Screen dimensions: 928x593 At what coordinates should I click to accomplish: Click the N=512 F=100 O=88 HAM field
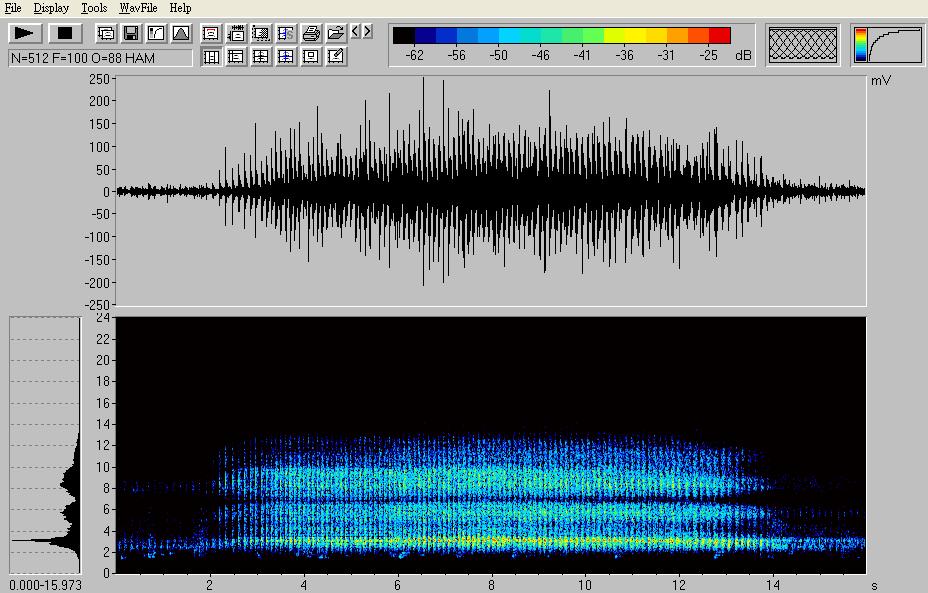click(x=100, y=58)
